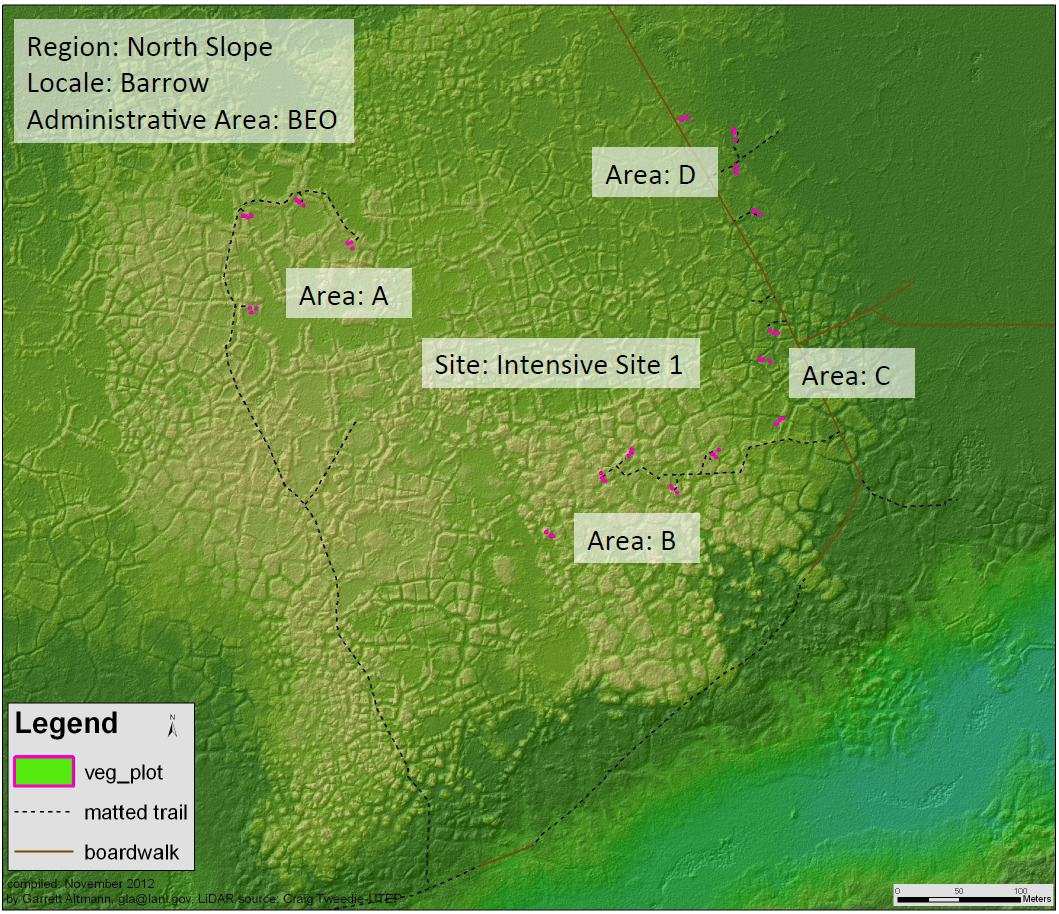Click the Region: North Slope text
The height and width of the screenshot is (914, 1059).
150,47
